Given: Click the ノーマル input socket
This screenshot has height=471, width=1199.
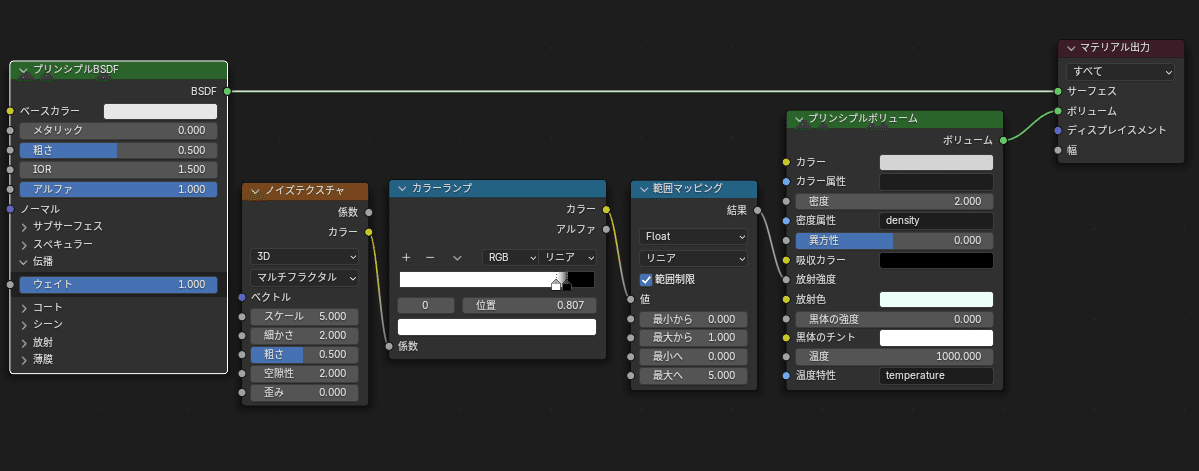Looking at the screenshot, I should [x=10, y=209].
